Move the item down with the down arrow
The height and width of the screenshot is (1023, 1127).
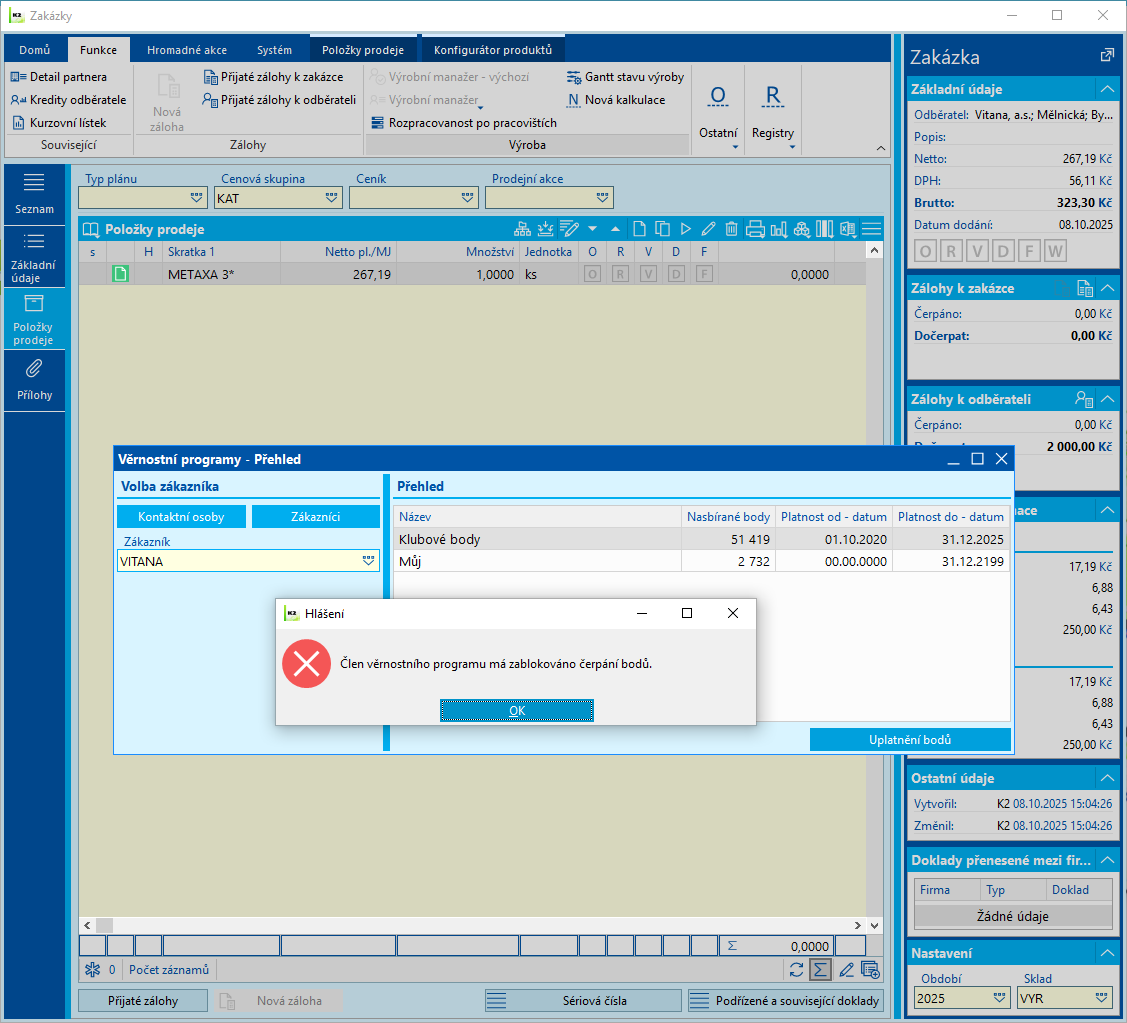592,229
